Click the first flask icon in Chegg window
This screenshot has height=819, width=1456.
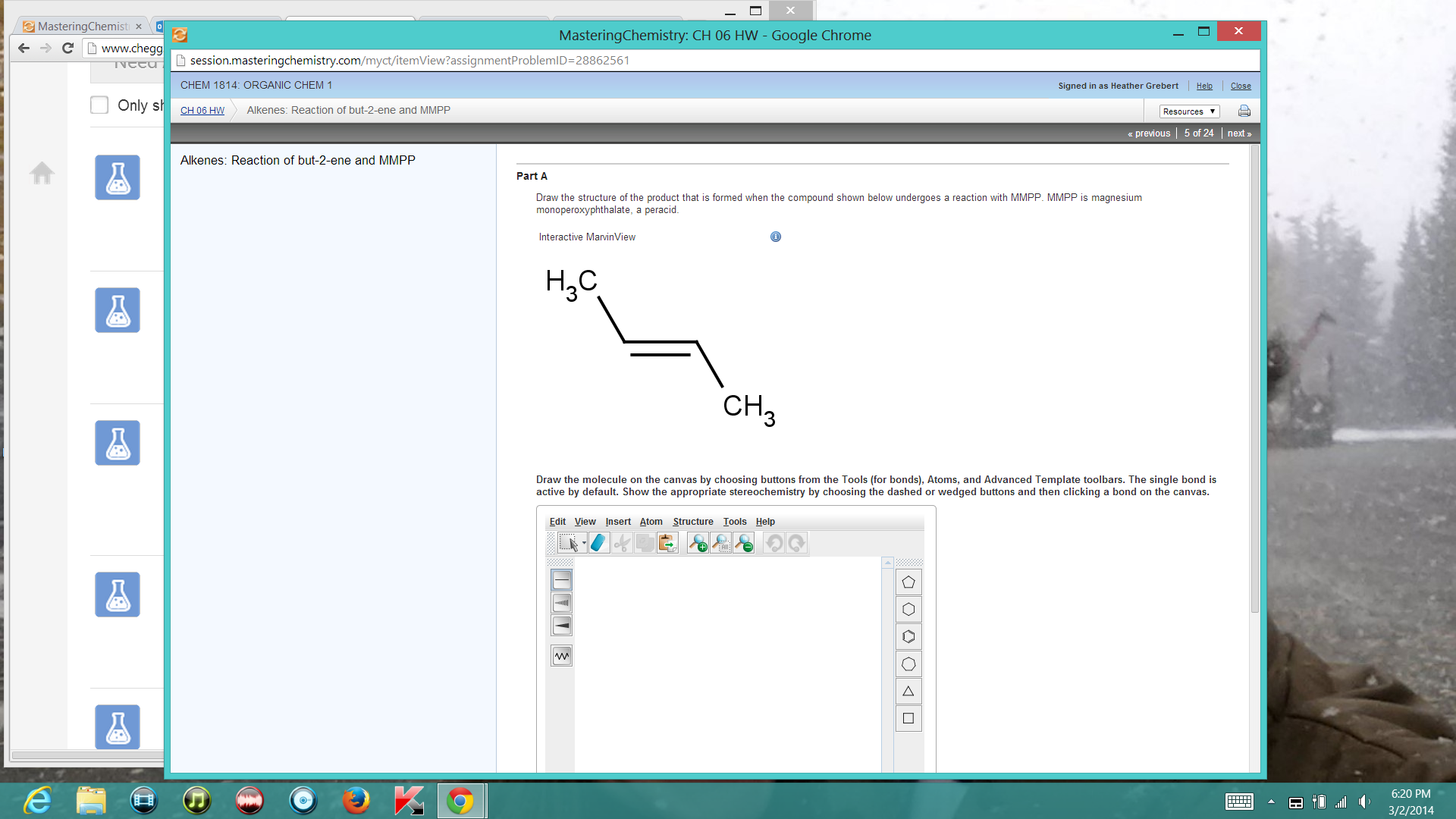coord(118,177)
